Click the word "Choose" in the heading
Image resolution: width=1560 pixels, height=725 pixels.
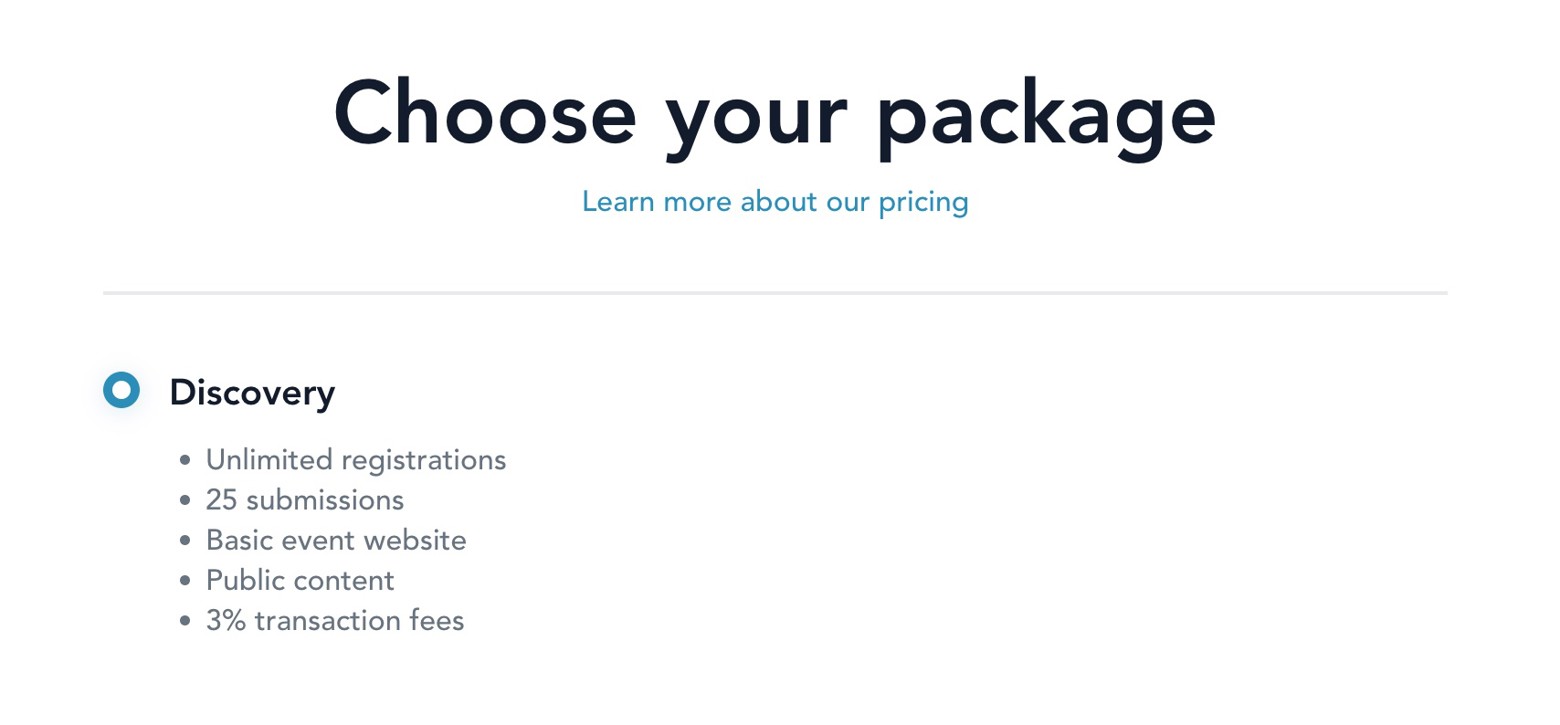pyautogui.click(x=485, y=113)
